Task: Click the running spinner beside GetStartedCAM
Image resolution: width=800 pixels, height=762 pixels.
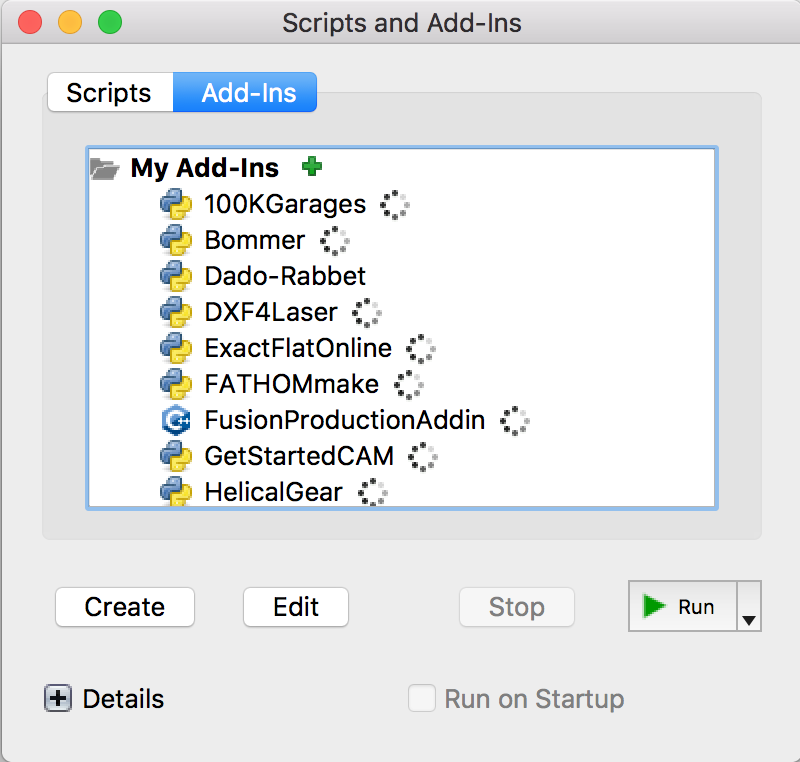Action: pos(423,456)
